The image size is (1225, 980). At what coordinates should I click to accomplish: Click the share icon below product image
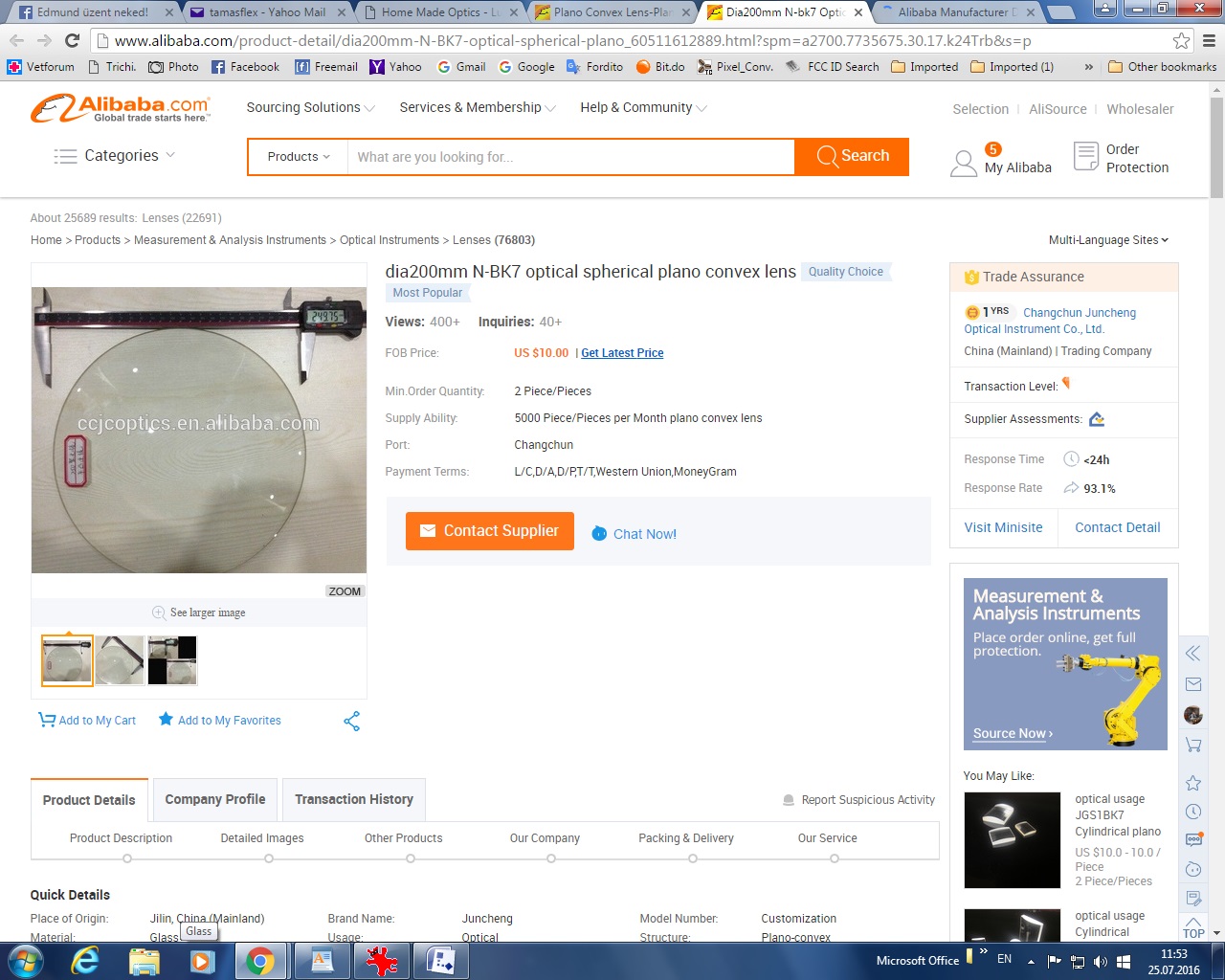352,721
